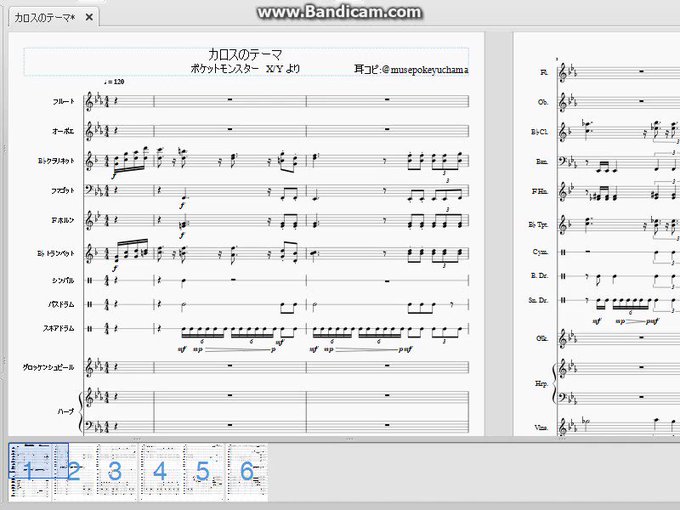Select the title text カロスのテーマ
Viewport: 680px width, 510px height.
click(245, 55)
